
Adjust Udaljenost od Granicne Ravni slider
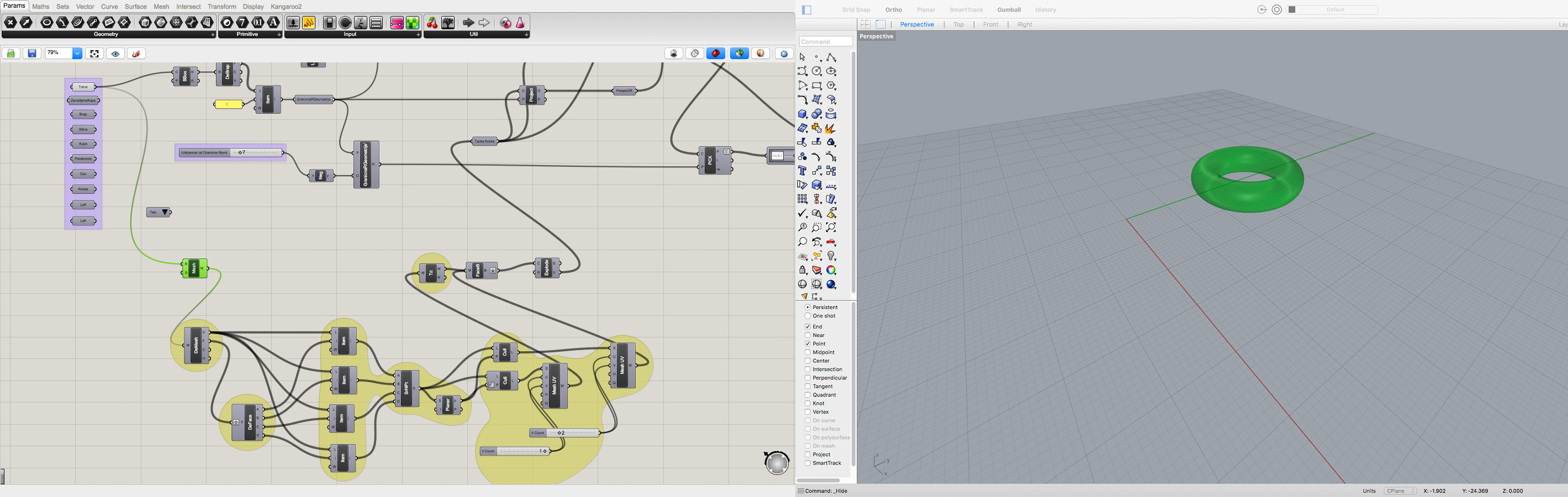(231, 152)
